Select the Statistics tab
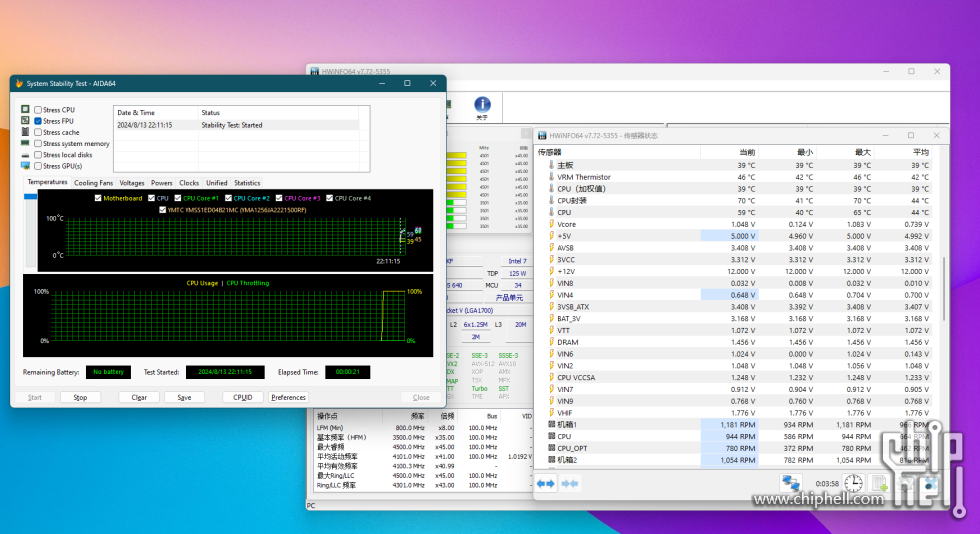Image resolution: width=980 pixels, height=534 pixels. (x=247, y=183)
